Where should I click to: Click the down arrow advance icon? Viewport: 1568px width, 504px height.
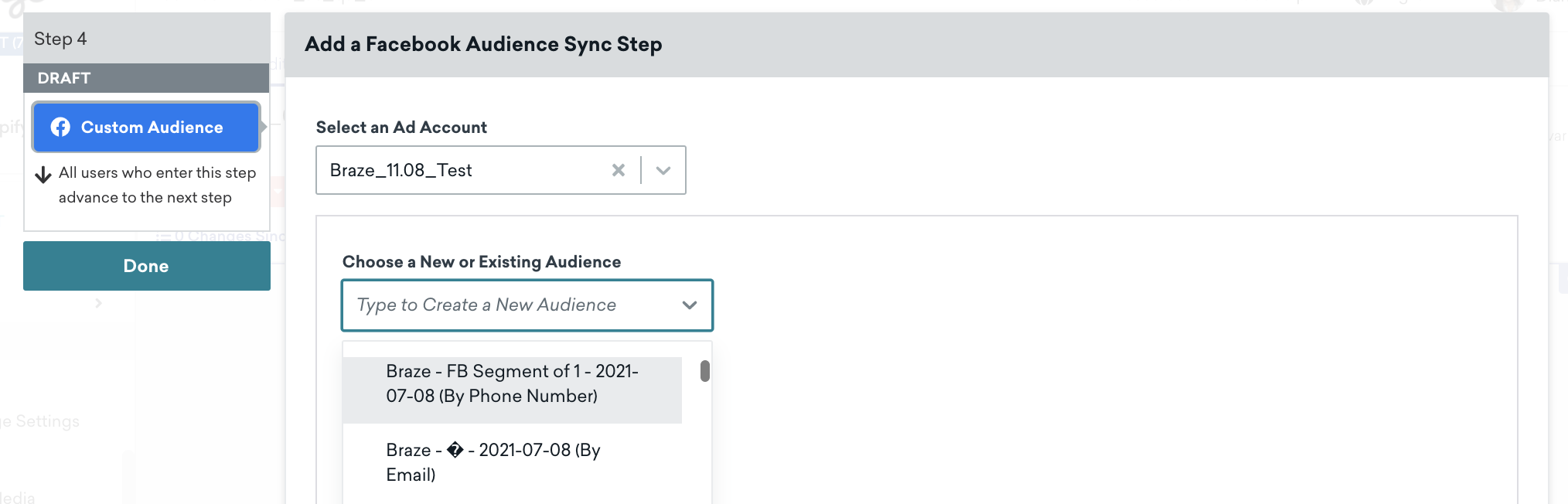(43, 174)
